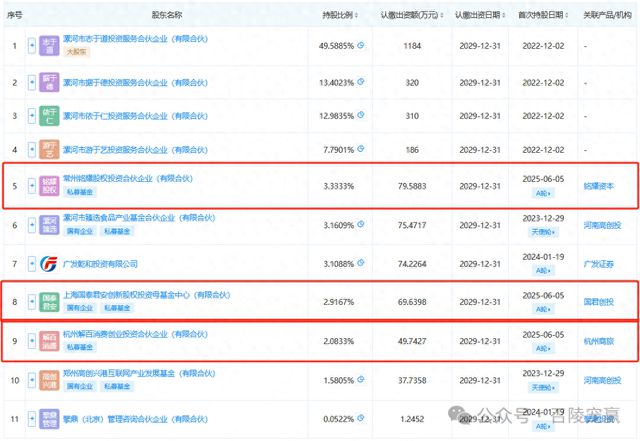Open the detail icon next to 0.0522%
Screen dimensions: 640x441
coord(361,418)
